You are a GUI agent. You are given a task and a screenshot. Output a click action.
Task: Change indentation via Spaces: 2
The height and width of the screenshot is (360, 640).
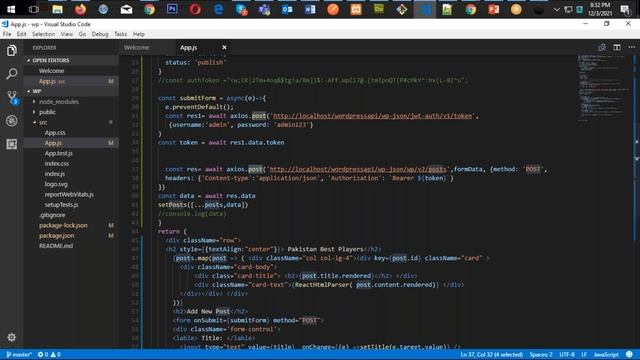[x=541, y=354]
